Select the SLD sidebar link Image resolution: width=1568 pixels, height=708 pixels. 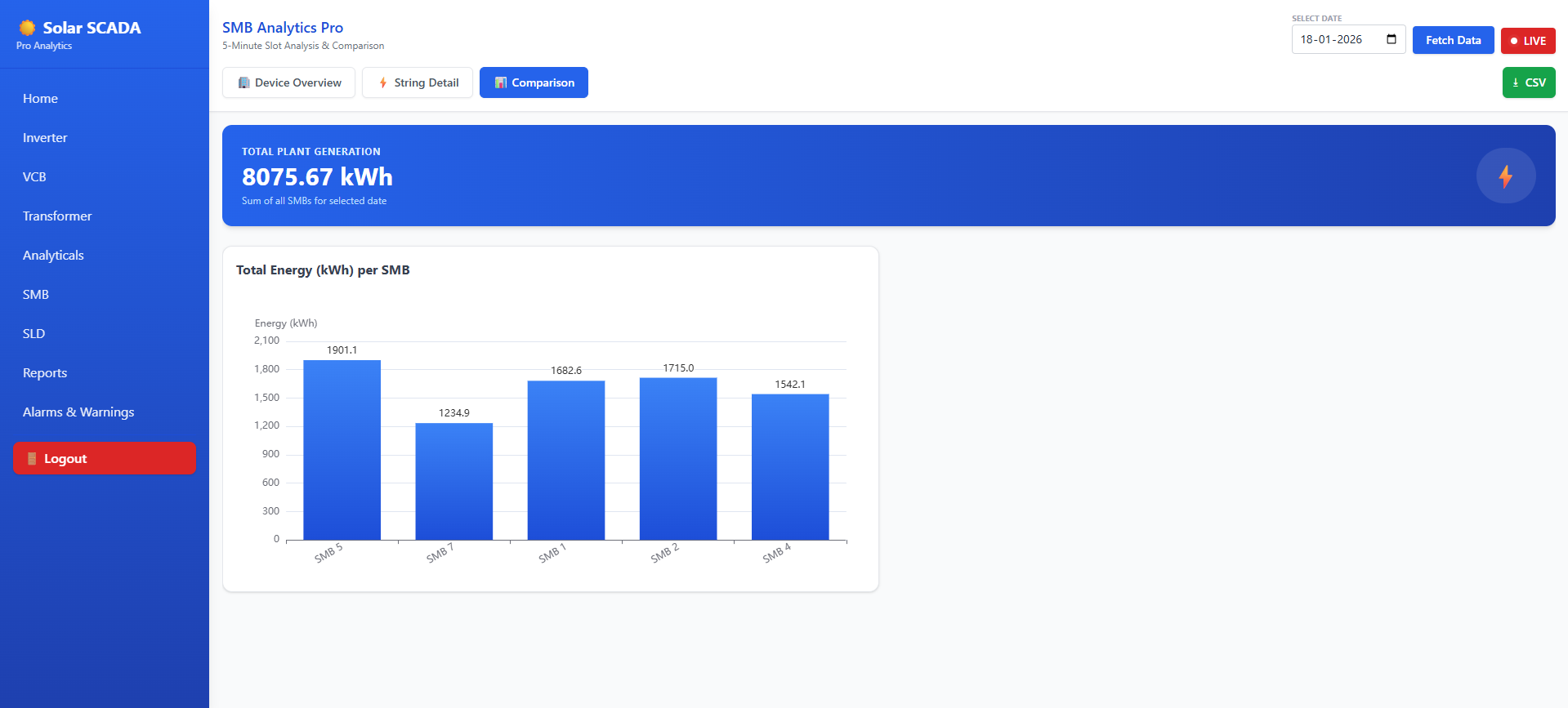coord(34,334)
